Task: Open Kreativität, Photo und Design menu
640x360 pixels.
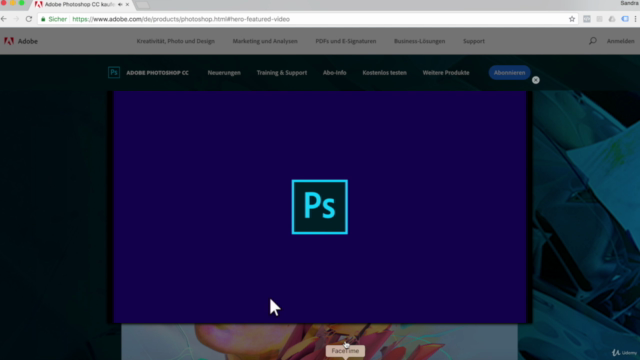Action: tap(176, 41)
